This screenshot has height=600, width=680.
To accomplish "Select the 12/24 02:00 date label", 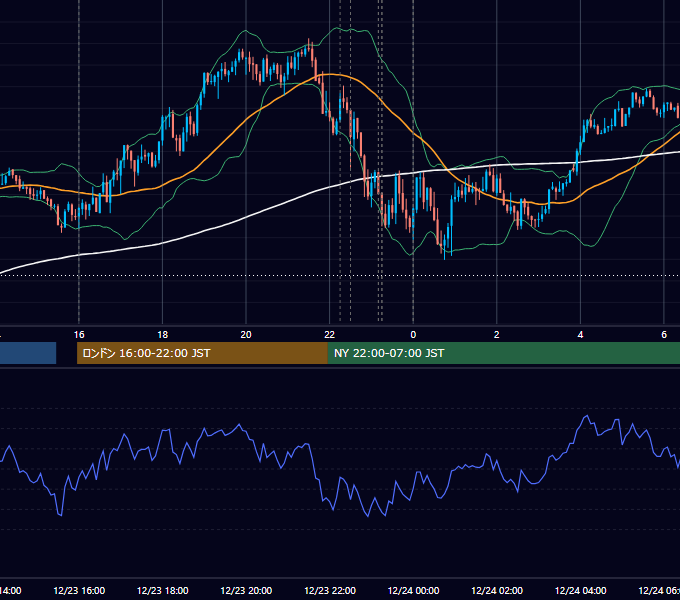I will click(x=497, y=590).
